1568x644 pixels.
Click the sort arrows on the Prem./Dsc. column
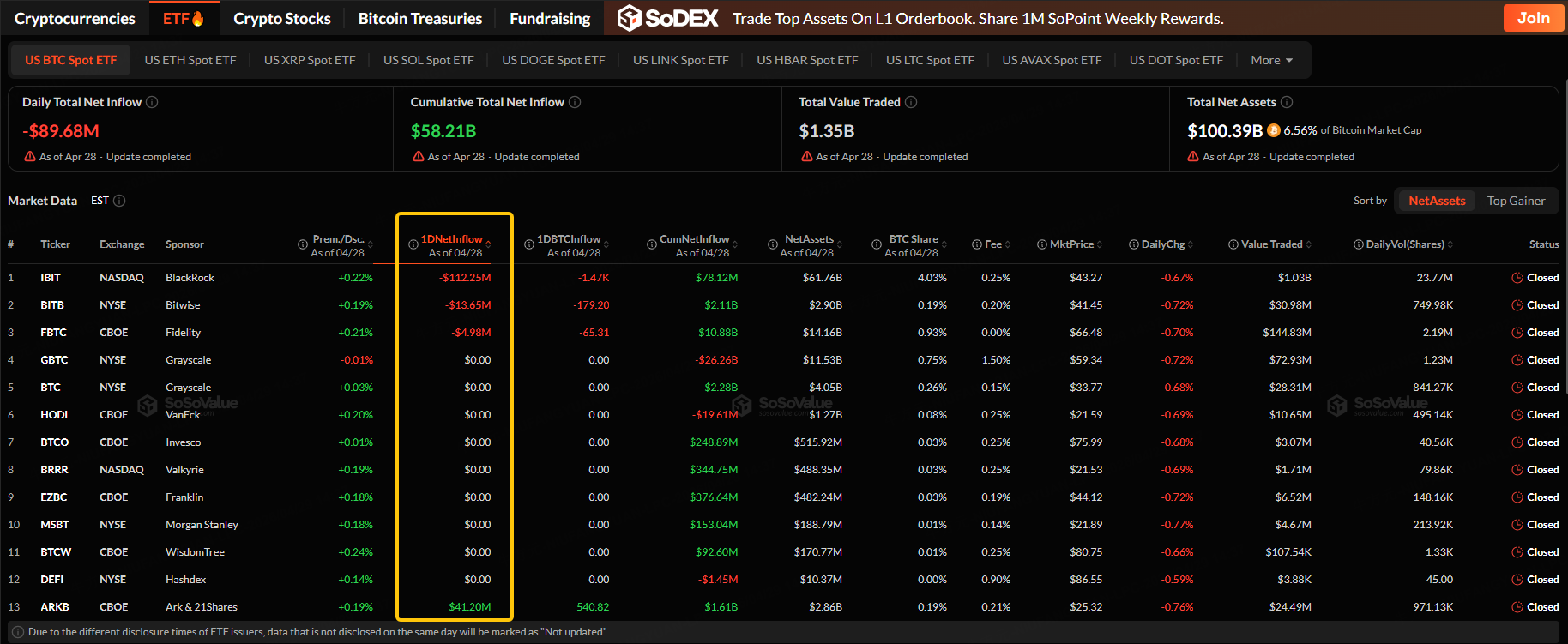click(x=371, y=244)
